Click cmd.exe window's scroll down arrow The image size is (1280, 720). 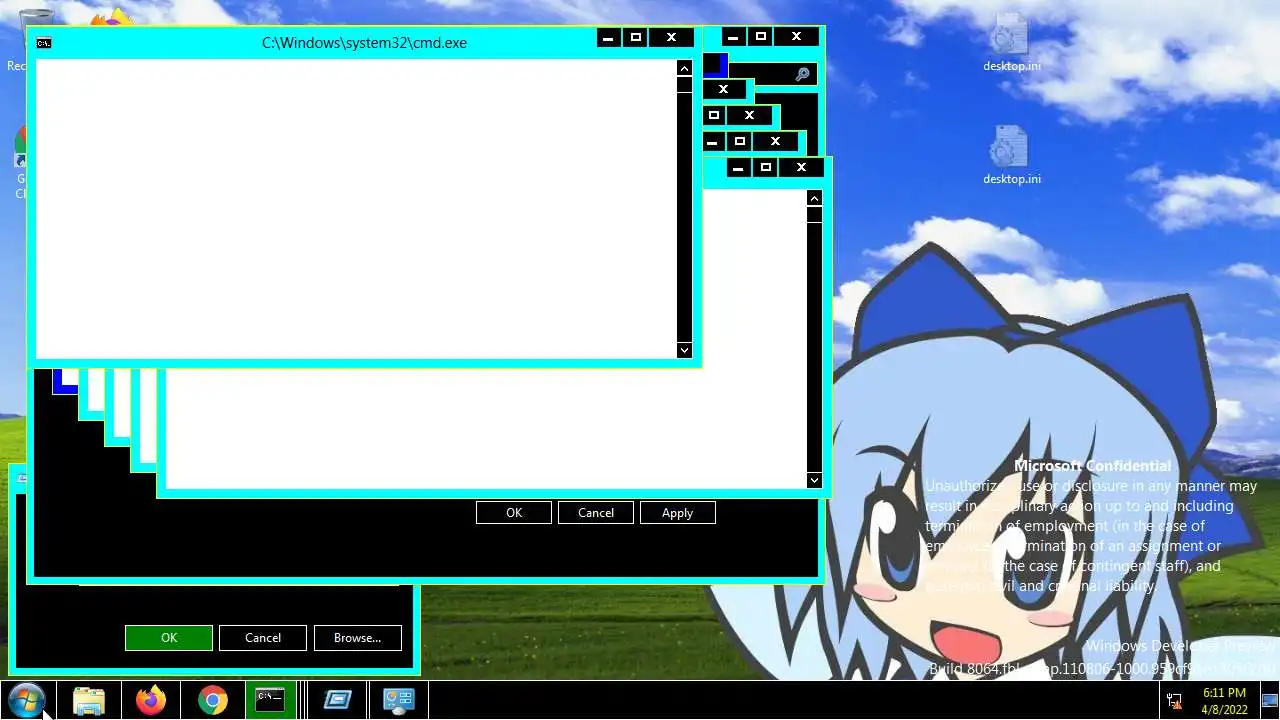tap(684, 350)
